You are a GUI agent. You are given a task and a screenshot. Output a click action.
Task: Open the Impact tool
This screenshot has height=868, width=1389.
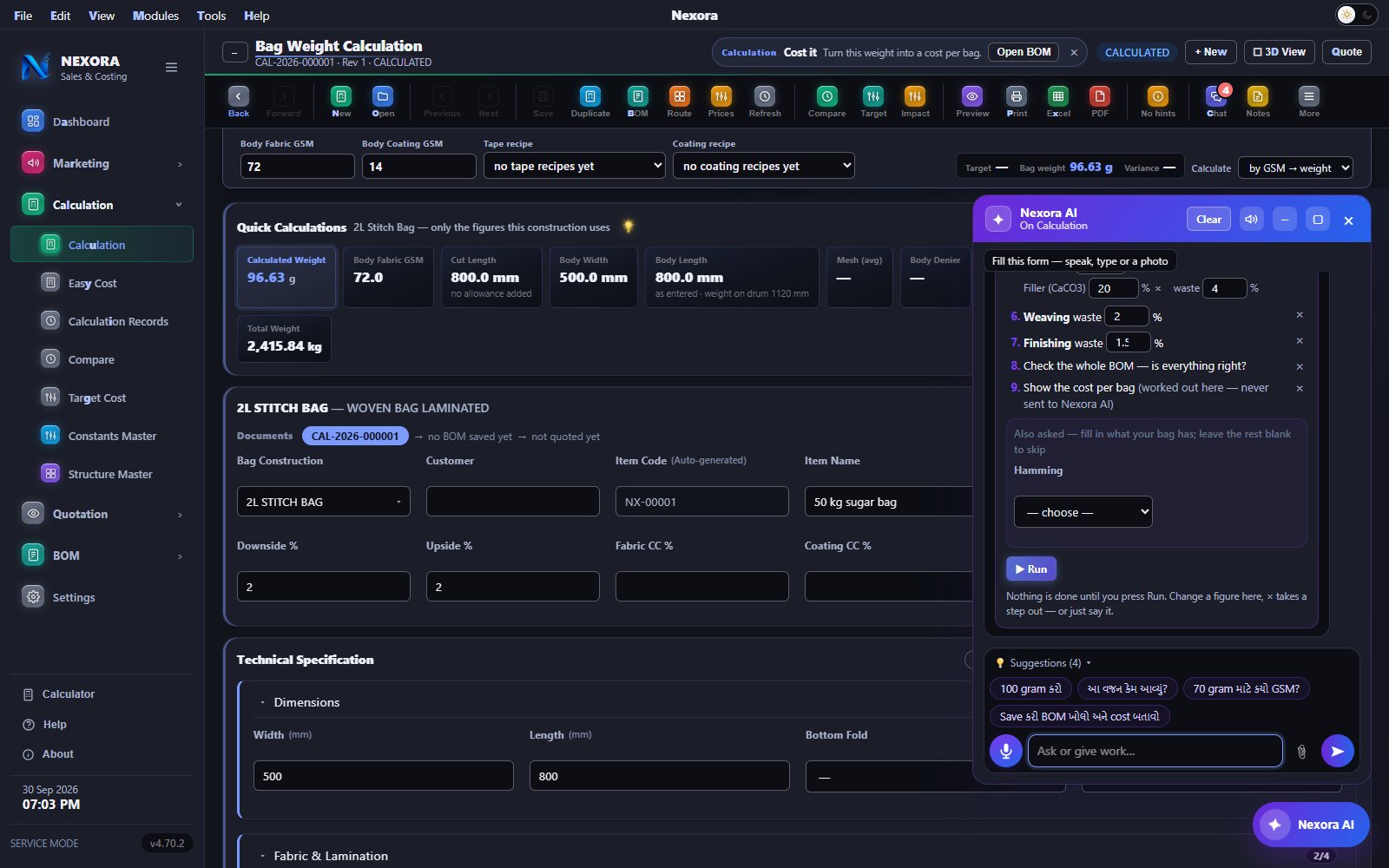pyautogui.click(x=915, y=102)
